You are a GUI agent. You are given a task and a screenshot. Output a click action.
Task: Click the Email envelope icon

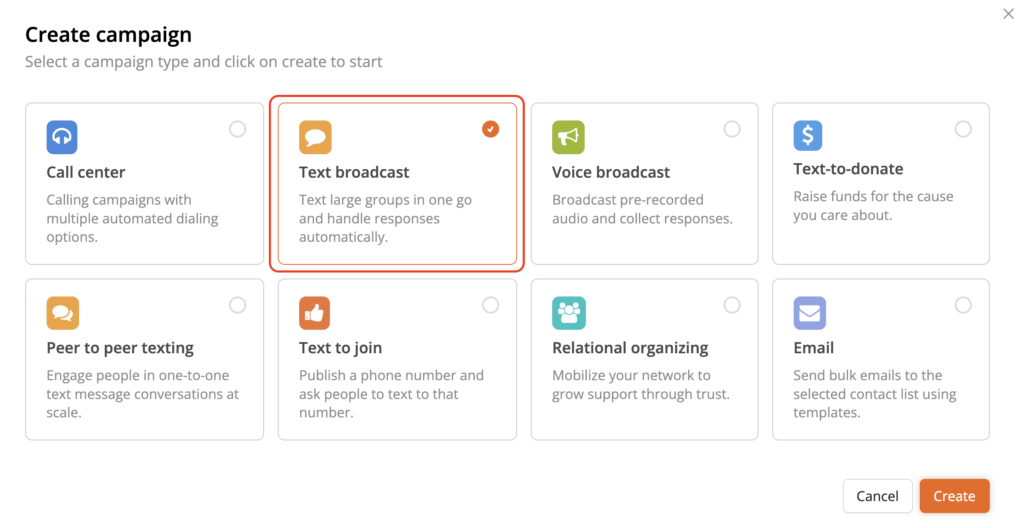[x=809, y=313]
